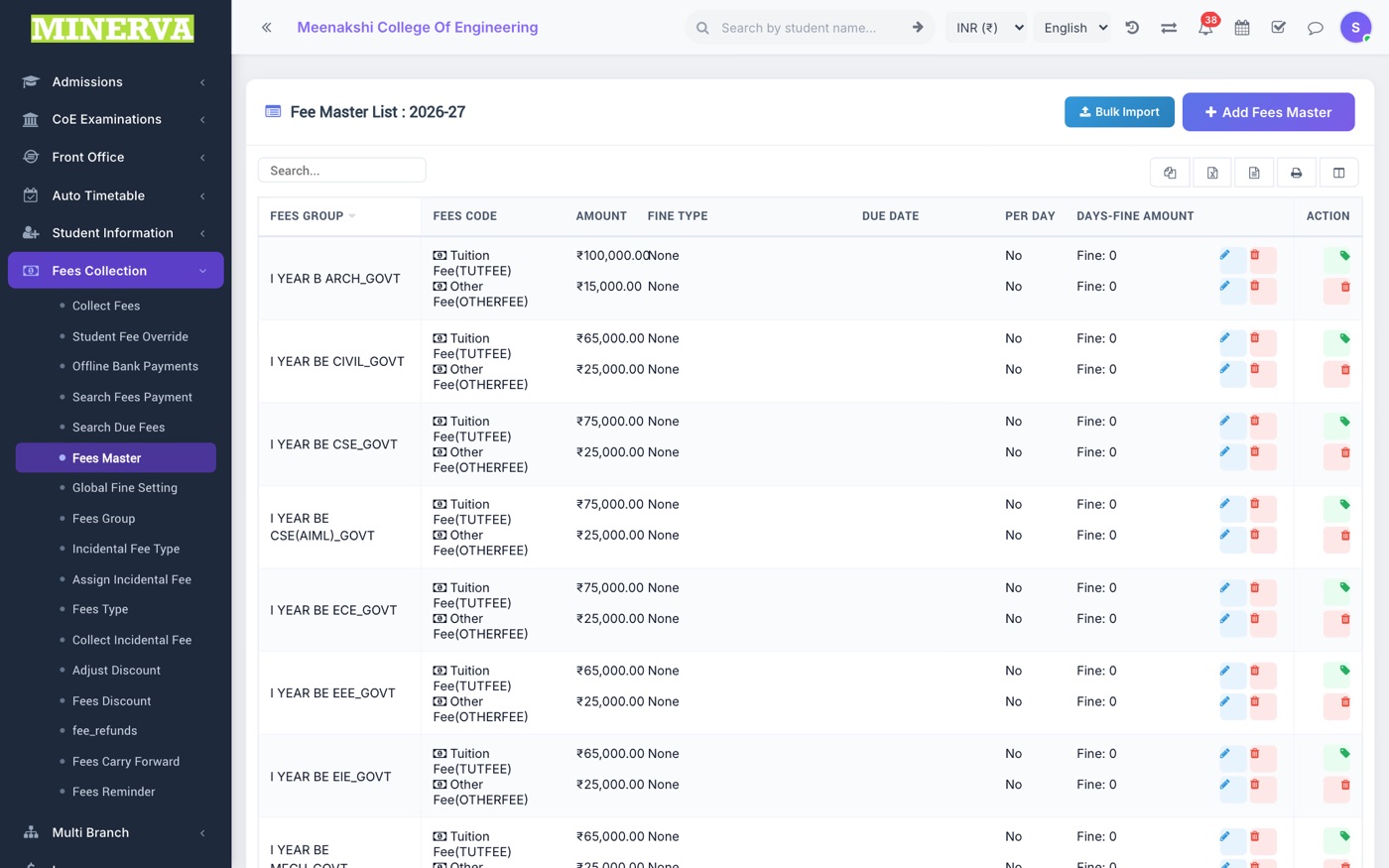Image resolution: width=1389 pixels, height=868 pixels.
Task: Open Student Fee Override submenu item
Action: point(130,336)
